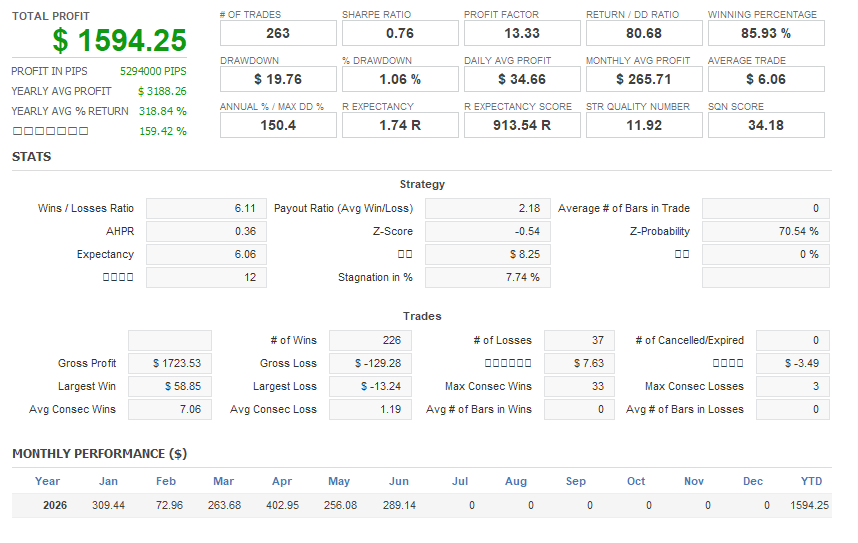The image size is (858, 543).
Task: Select the Monthly Avg Profit box $ 265.71
Action: point(644,79)
